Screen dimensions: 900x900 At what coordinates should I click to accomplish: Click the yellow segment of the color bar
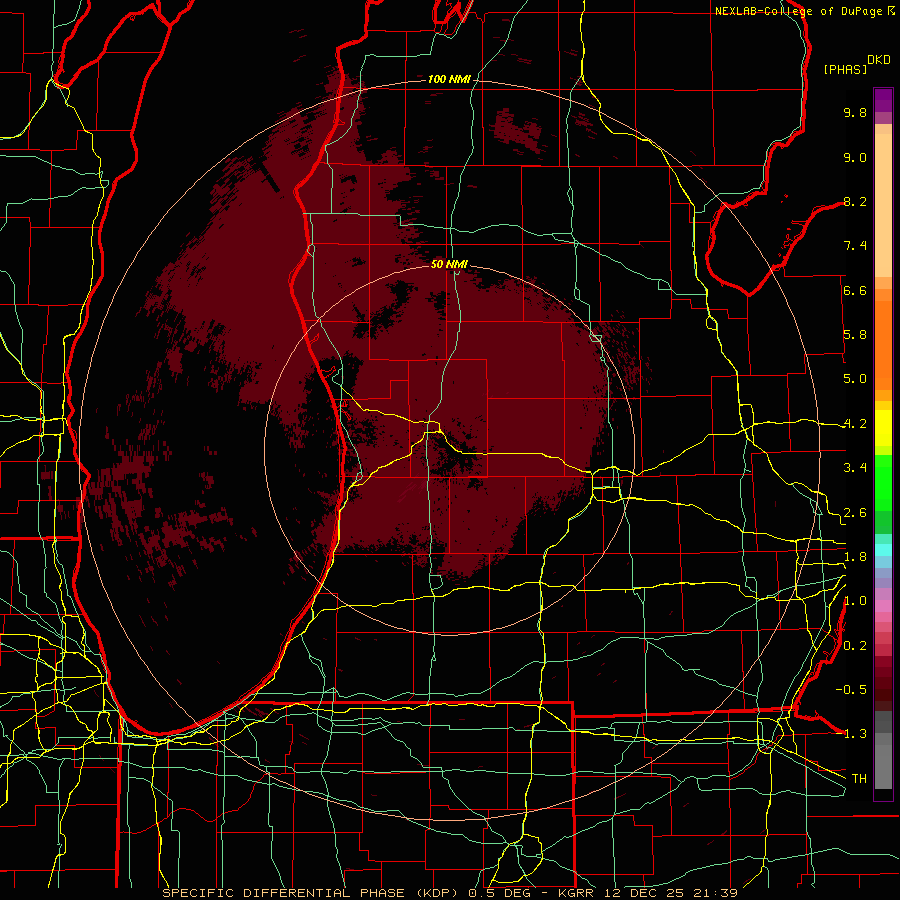[x=883, y=428]
